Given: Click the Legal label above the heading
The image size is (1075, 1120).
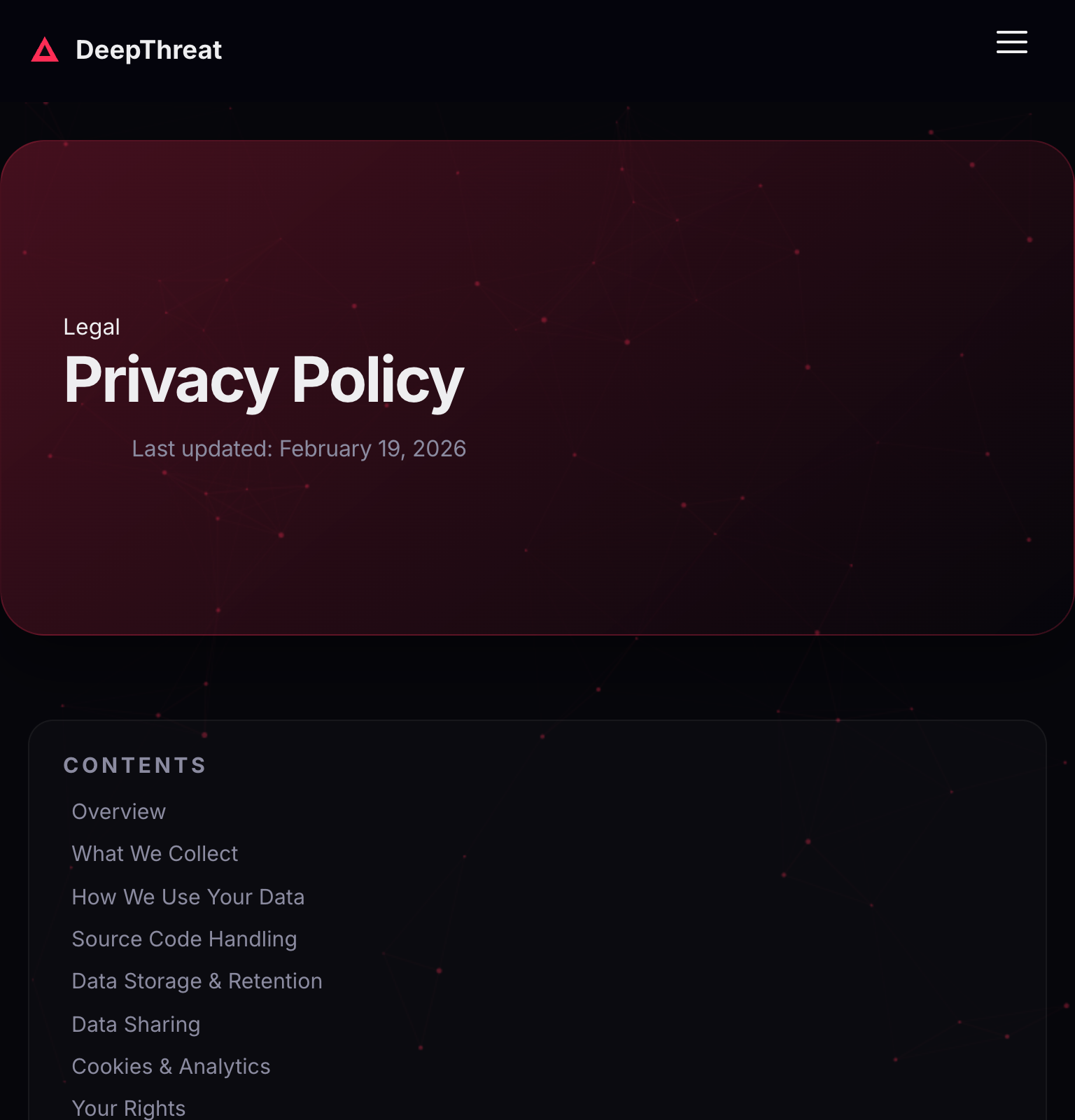Looking at the screenshot, I should coord(92,327).
